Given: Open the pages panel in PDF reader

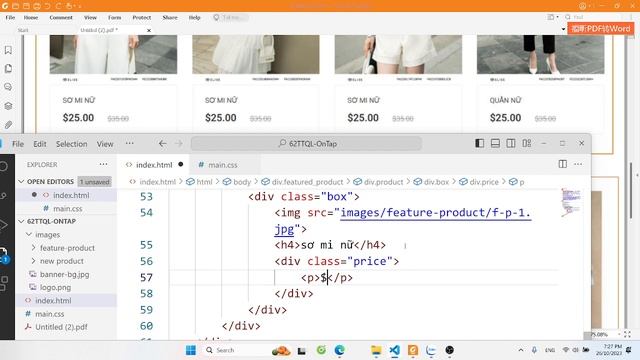Looking at the screenshot, I should (8, 69).
